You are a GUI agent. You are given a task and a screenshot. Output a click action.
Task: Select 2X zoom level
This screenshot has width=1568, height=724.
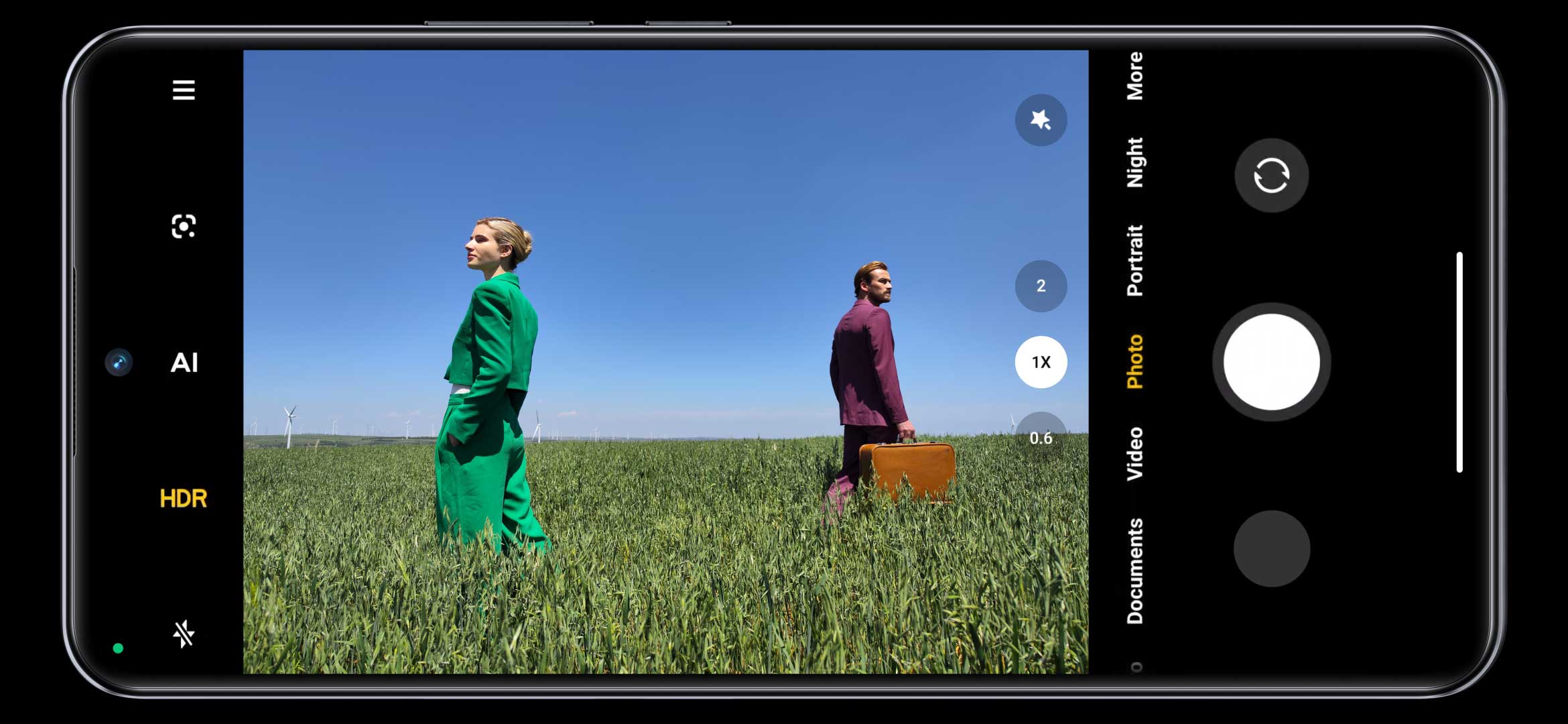click(1040, 285)
